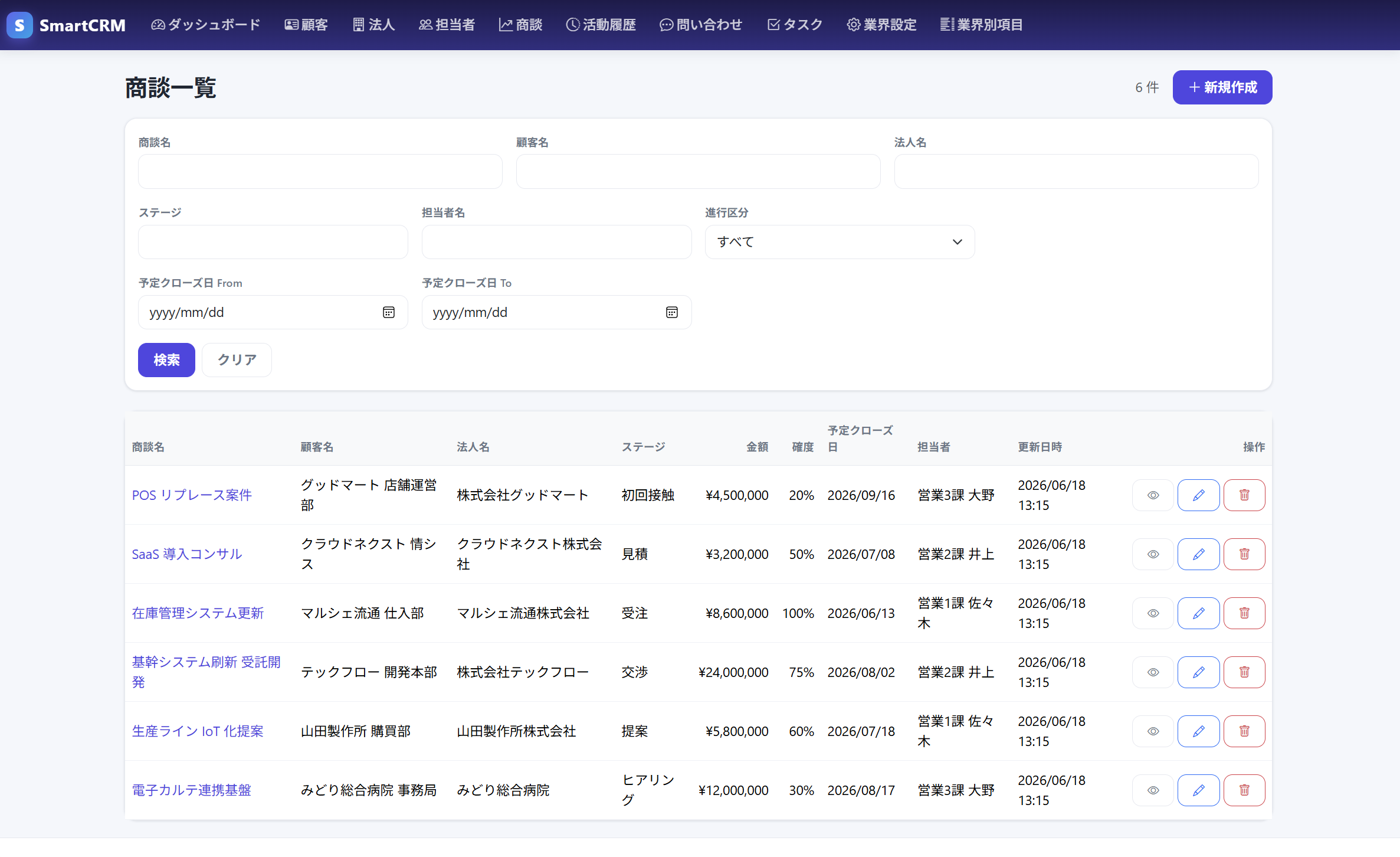Screen dimensions: 1400x857
Task: Click the 2026/08/17 close date cell
Action: [861, 790]
